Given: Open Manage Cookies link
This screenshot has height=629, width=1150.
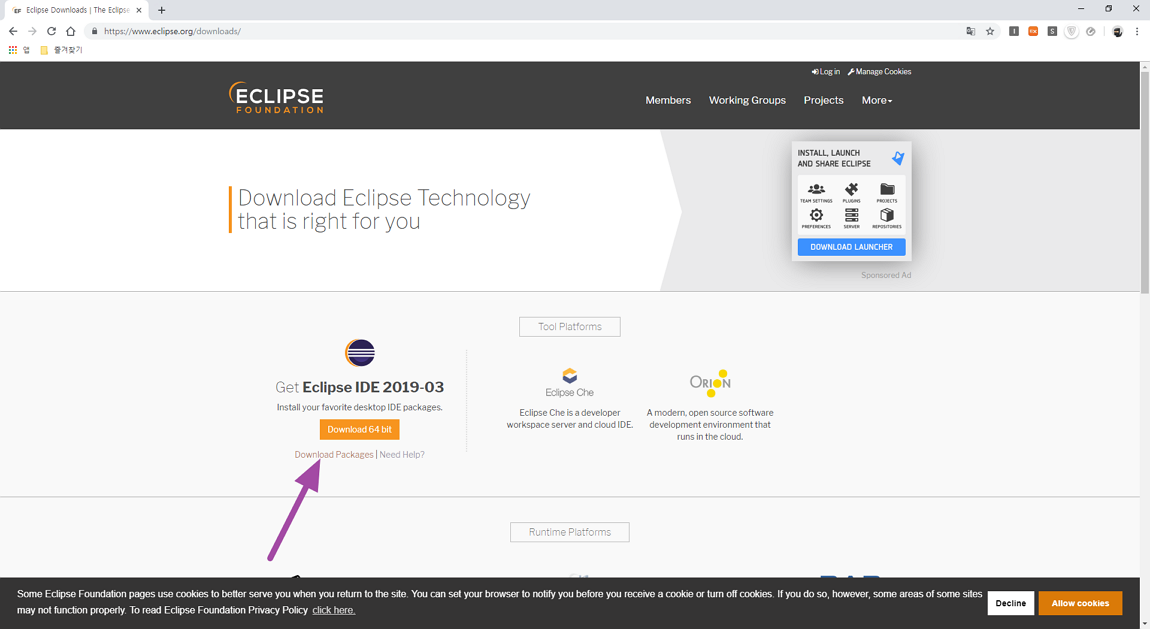Looking at the screenshot, I should click(879, 72).
